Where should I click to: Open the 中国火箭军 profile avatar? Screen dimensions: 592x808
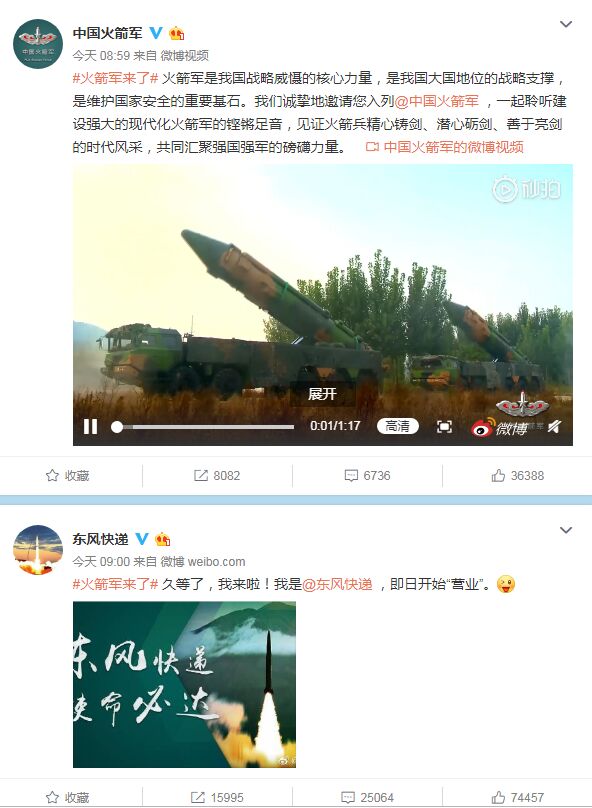coord(38,44)
